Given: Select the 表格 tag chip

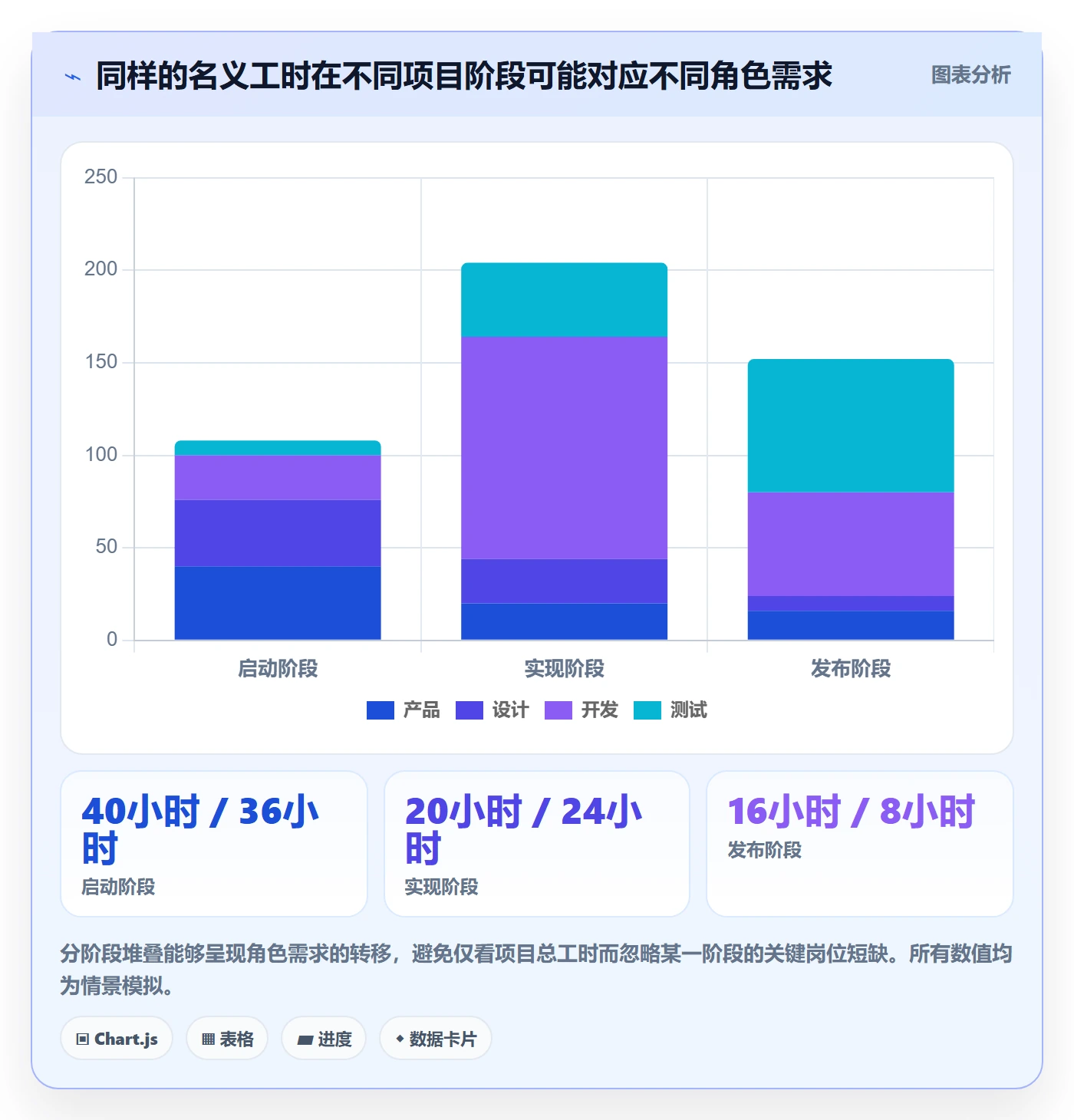Looking at the screenshot, I should click(x=227, y=1039).
